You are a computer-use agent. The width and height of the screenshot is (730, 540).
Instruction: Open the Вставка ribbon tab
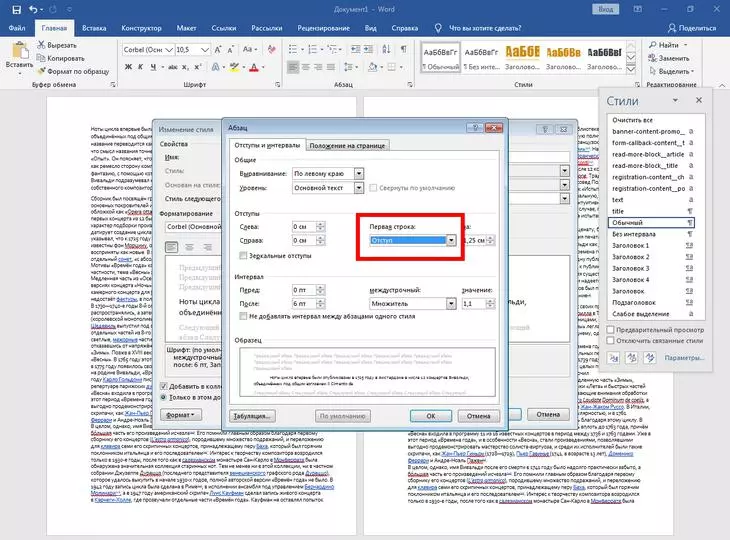(94, 29)
